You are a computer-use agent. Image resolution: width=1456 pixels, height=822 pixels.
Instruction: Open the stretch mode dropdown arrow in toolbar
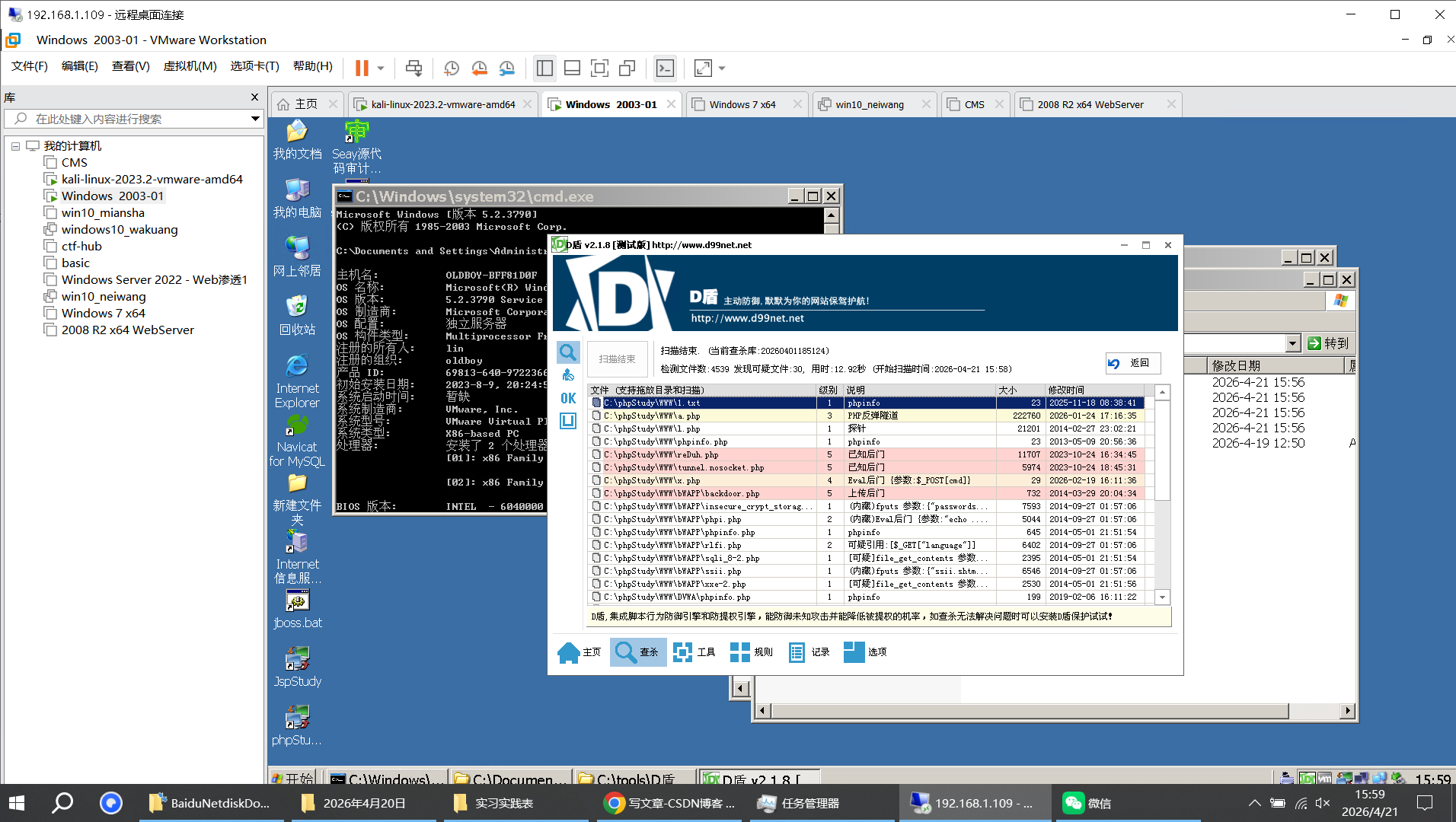click(722, 68)
